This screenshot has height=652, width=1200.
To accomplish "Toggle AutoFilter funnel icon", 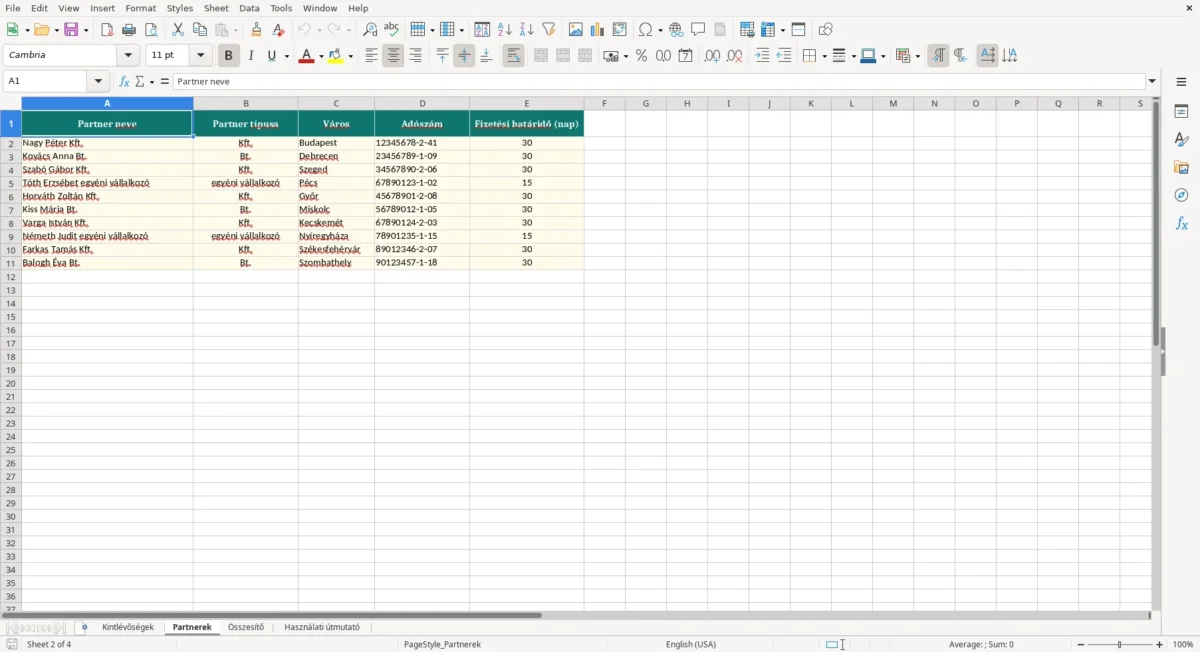I will [549, 30].
